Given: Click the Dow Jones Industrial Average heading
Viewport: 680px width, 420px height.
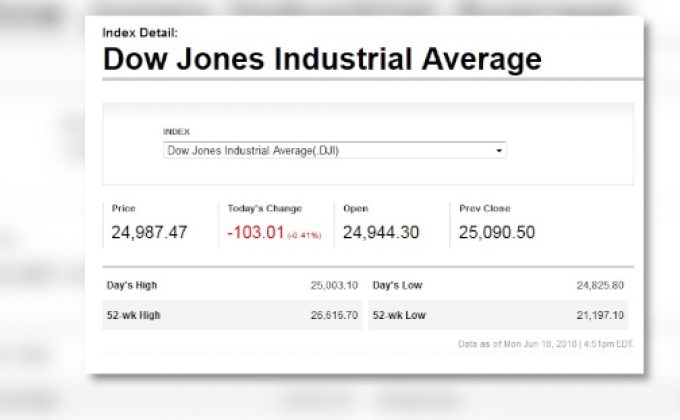Looking at the screenshot, I should tap(322, 59).
